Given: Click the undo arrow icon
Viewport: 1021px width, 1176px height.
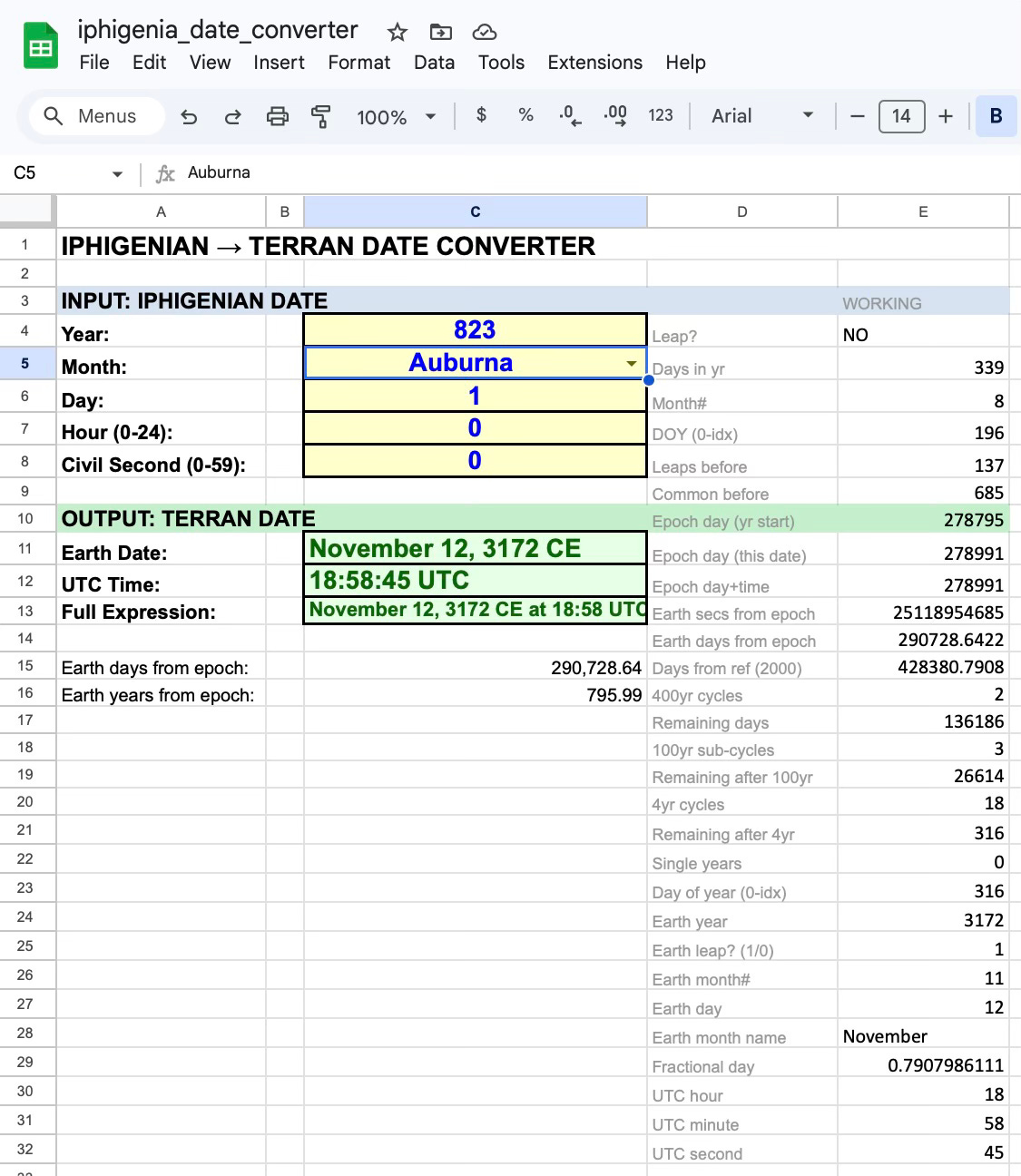Looking at the screenshot, I should 189,116.
